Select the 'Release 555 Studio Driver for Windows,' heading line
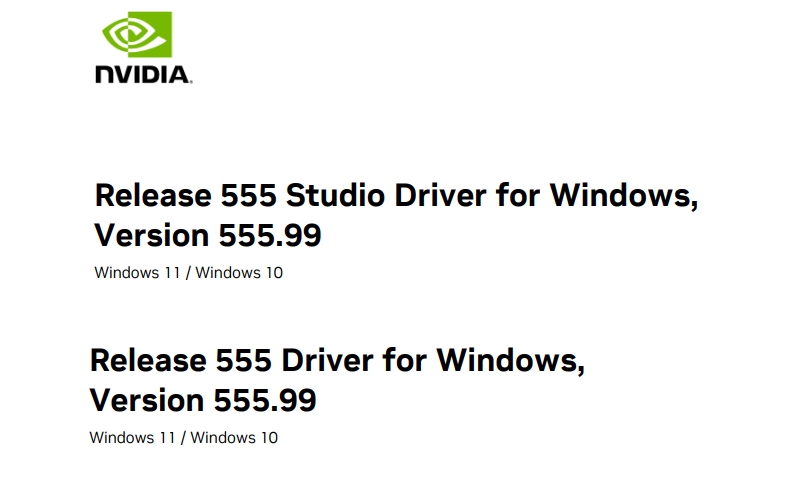The height and width of the screenshot is (483, 806). coord(396,196)
